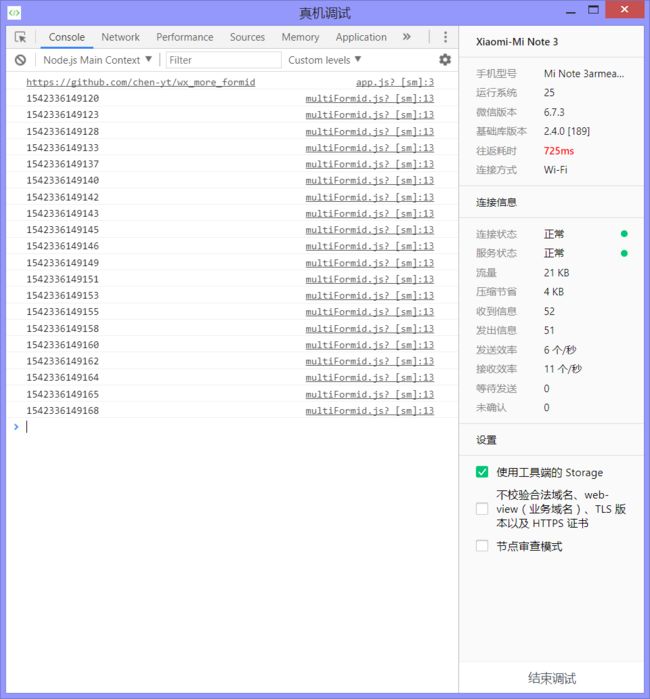Switch to the Sources tab
The height and width of the screenshot is (699, 650).
247,37
